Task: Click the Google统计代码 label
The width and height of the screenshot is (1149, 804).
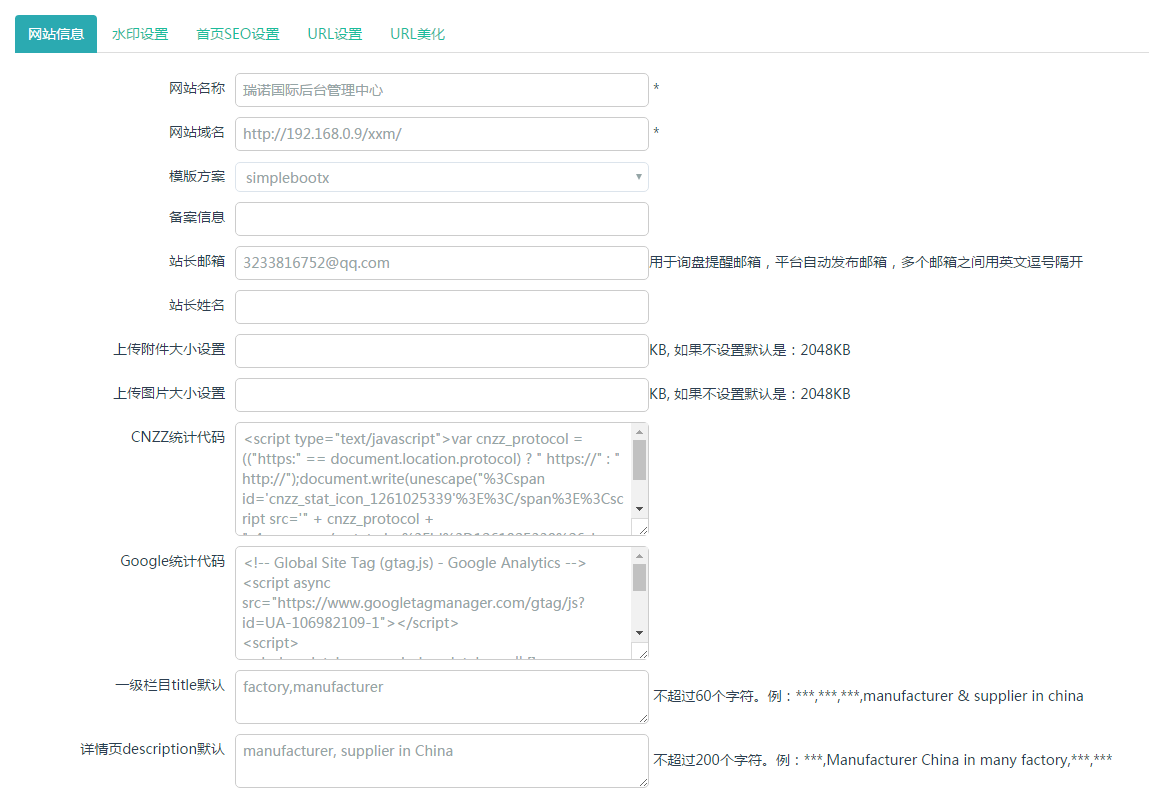Action: 173,561
